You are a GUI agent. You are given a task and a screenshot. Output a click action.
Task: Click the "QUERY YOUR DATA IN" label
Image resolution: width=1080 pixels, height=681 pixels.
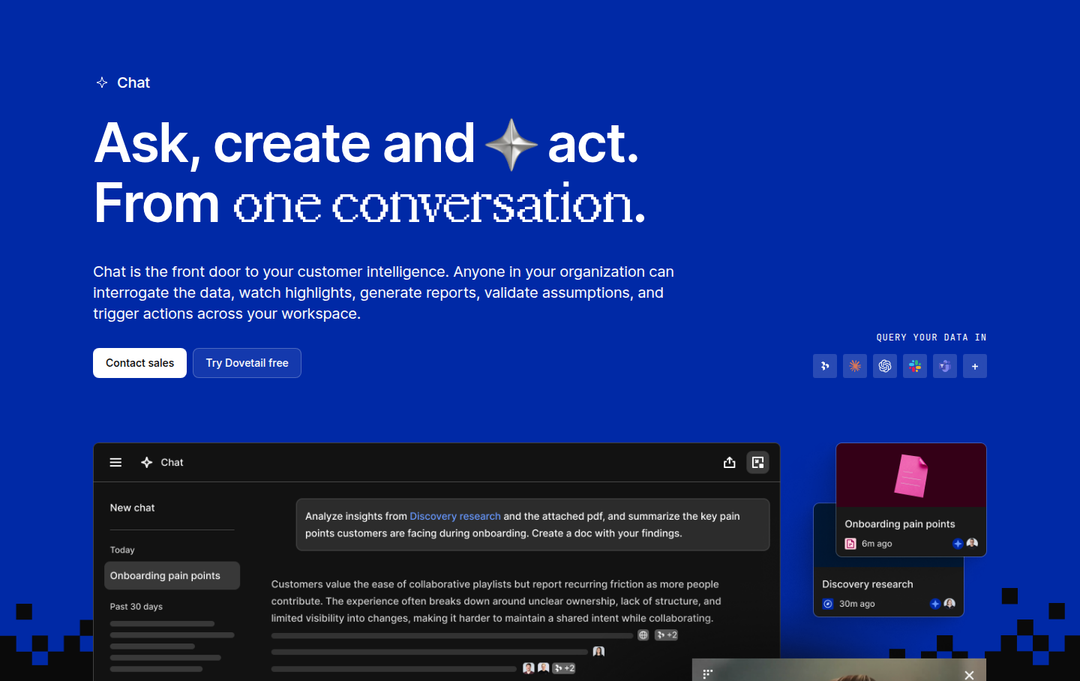[931, 337]
